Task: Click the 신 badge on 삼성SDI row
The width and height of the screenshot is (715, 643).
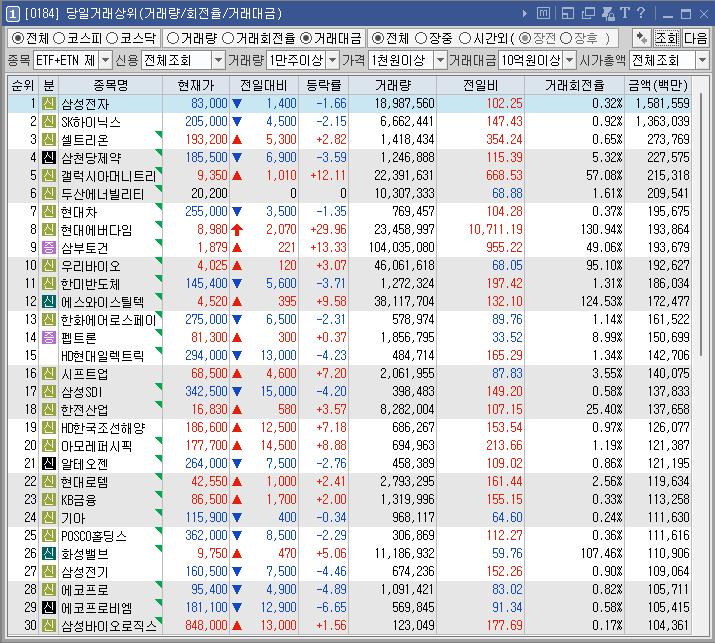Action: coord(49,392)
